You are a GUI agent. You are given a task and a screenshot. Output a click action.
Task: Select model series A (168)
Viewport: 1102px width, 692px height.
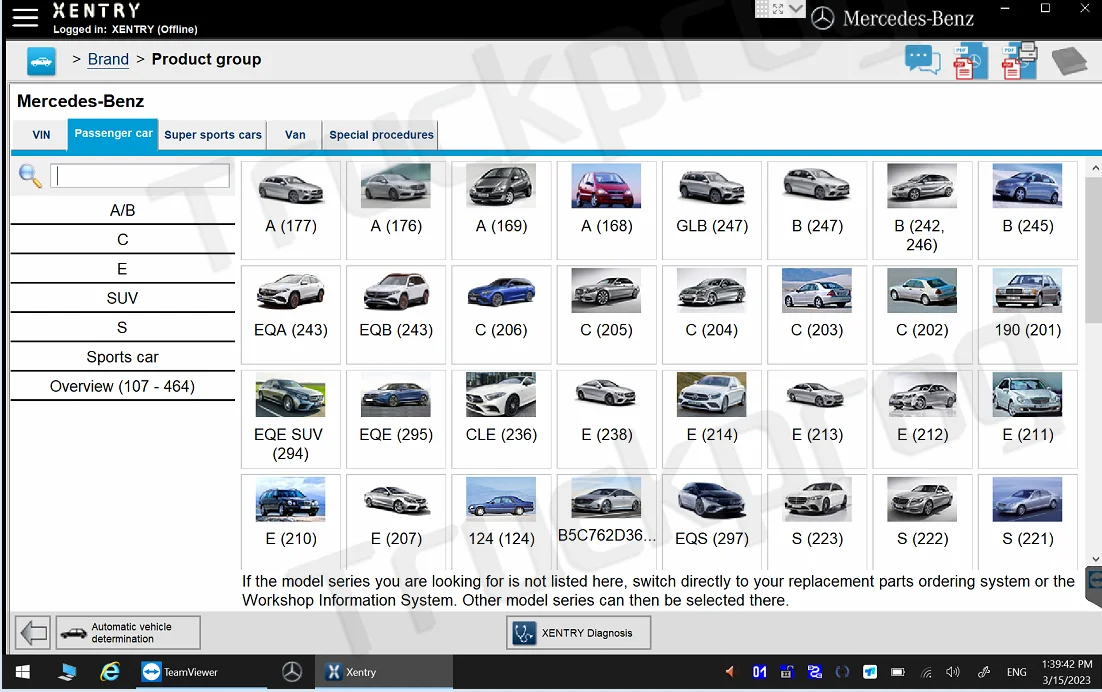click(x=607, y=210)
